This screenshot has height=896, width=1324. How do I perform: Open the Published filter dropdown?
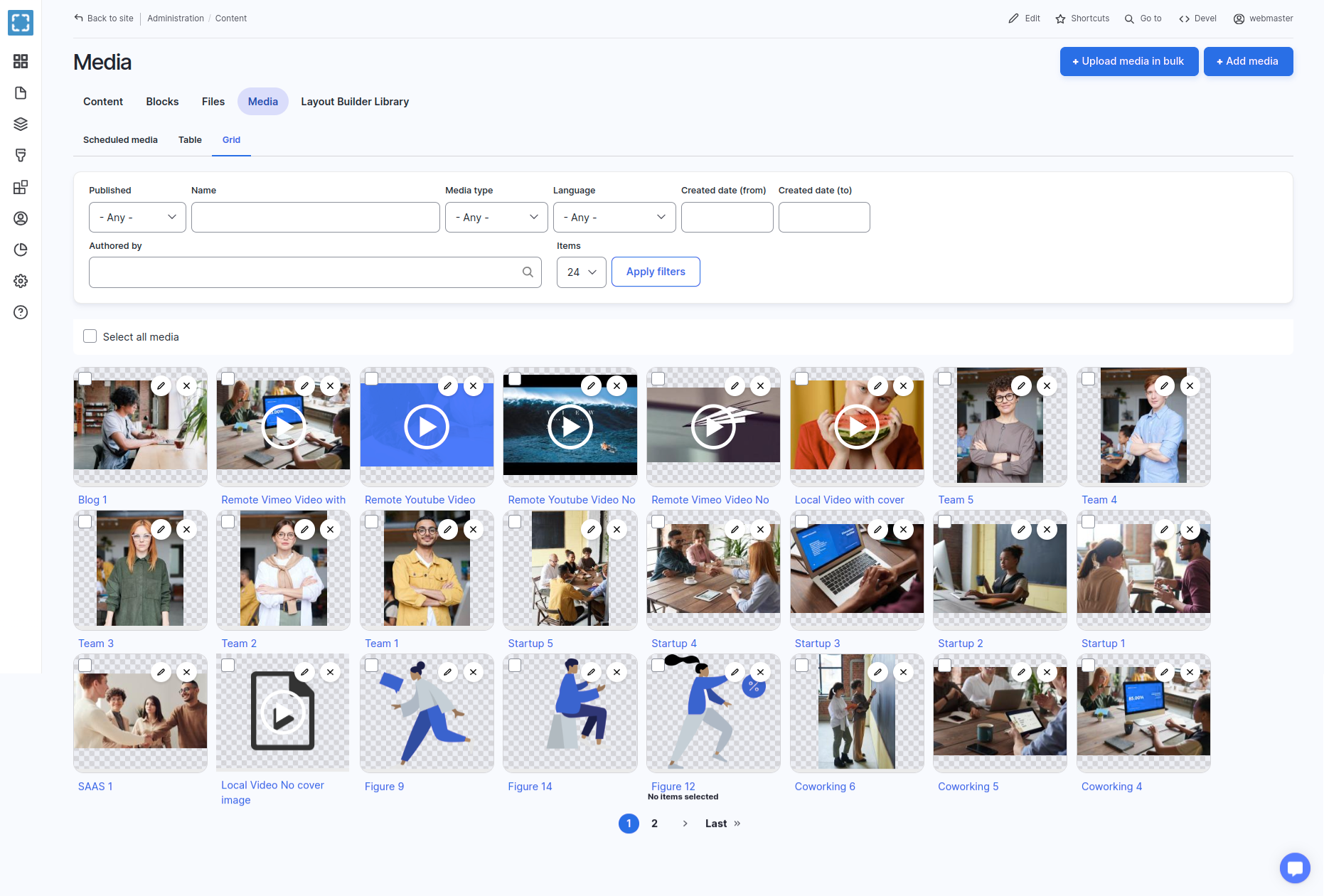(137, 218)
